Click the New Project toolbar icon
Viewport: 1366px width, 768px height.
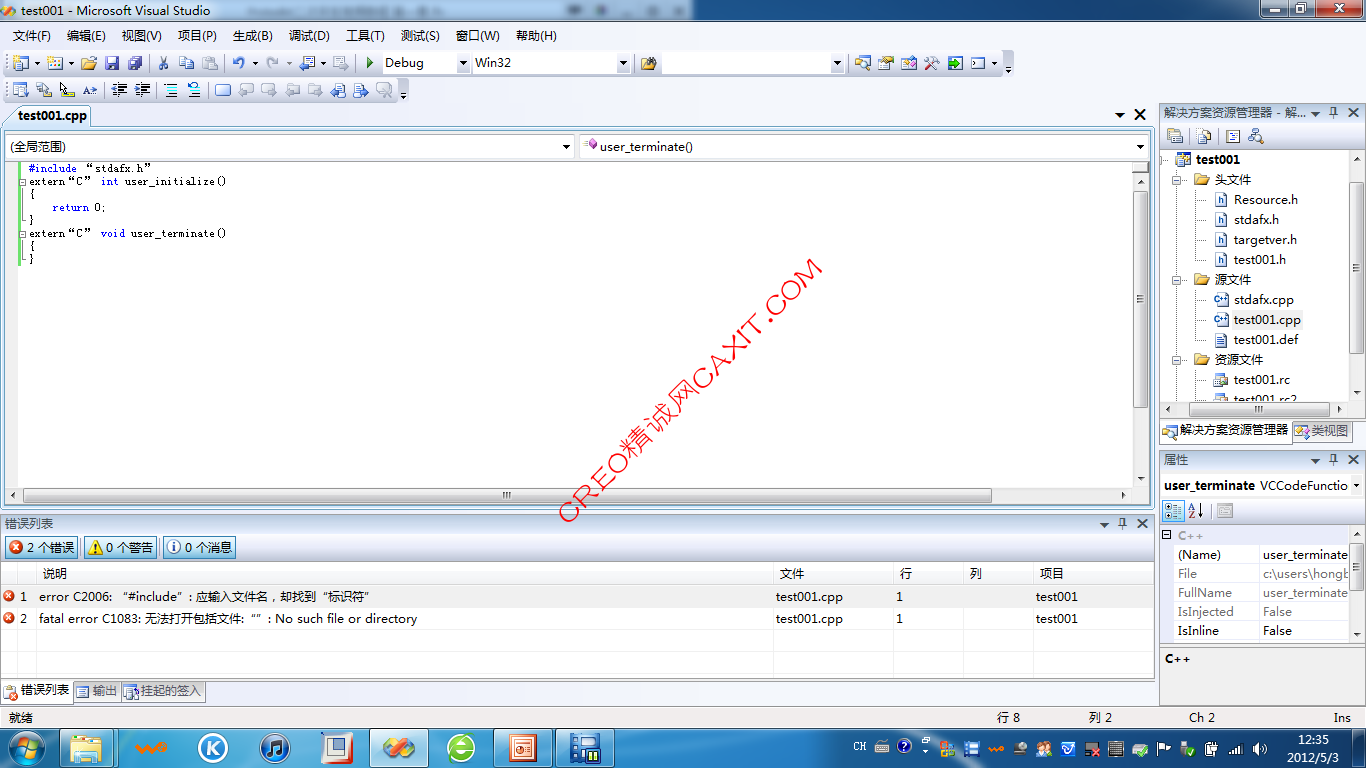tap(21, 63)
